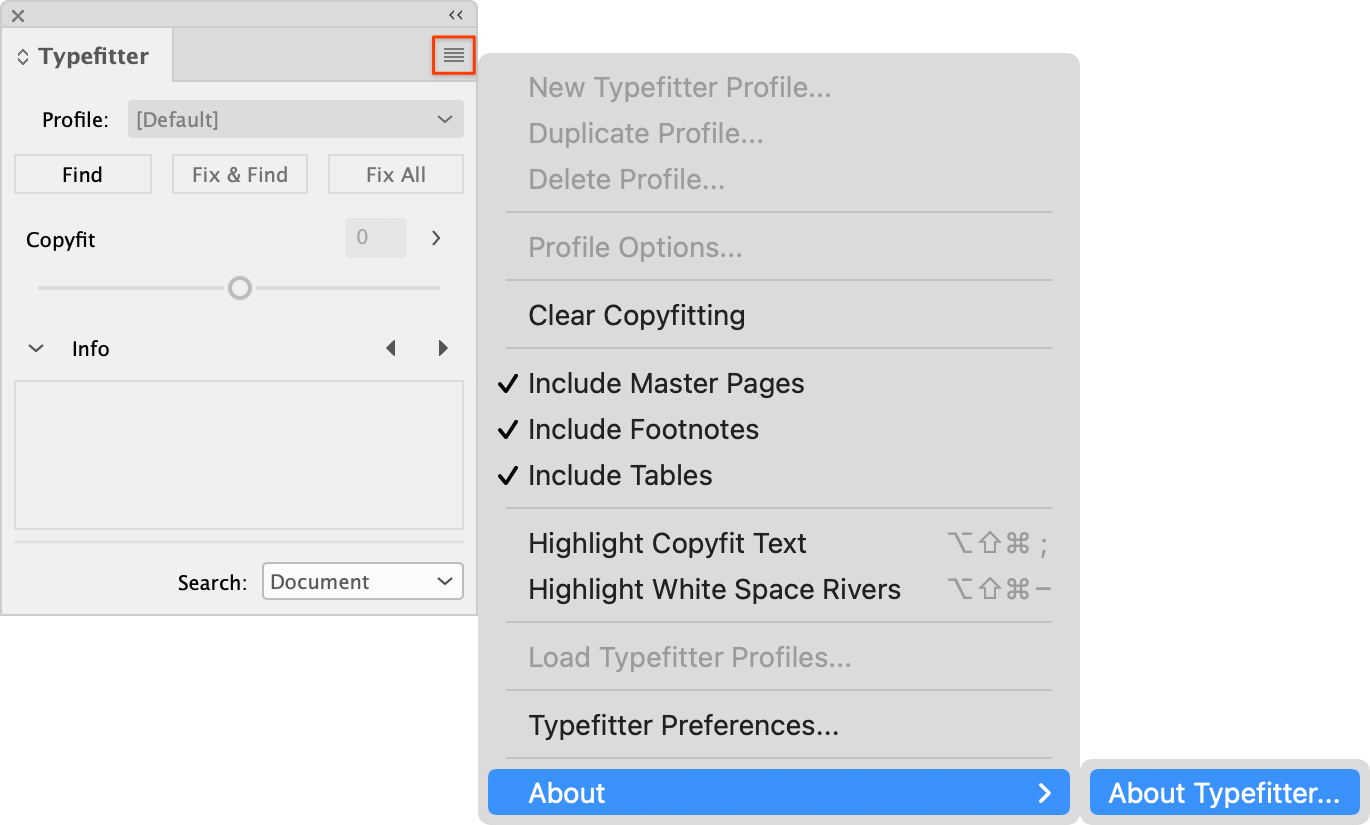Viewport: 1370px width, 825px height.
Task: Go to next Info item arrow
Action: tap(443, 348)
